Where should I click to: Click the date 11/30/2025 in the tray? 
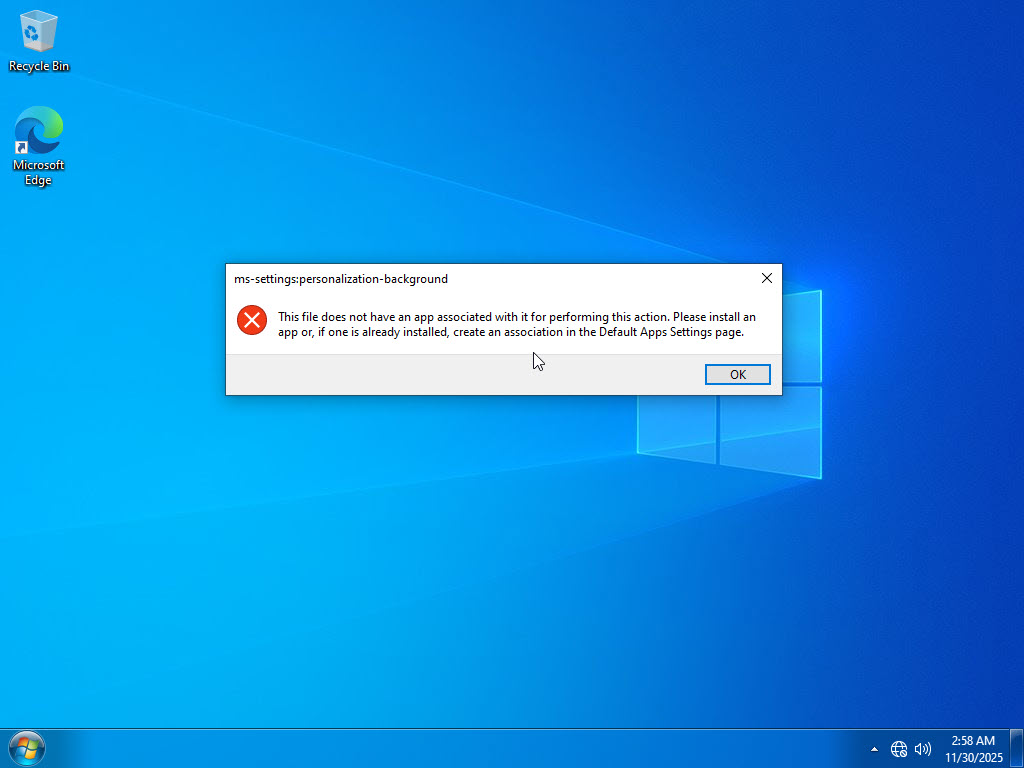[x=973, y=758]
